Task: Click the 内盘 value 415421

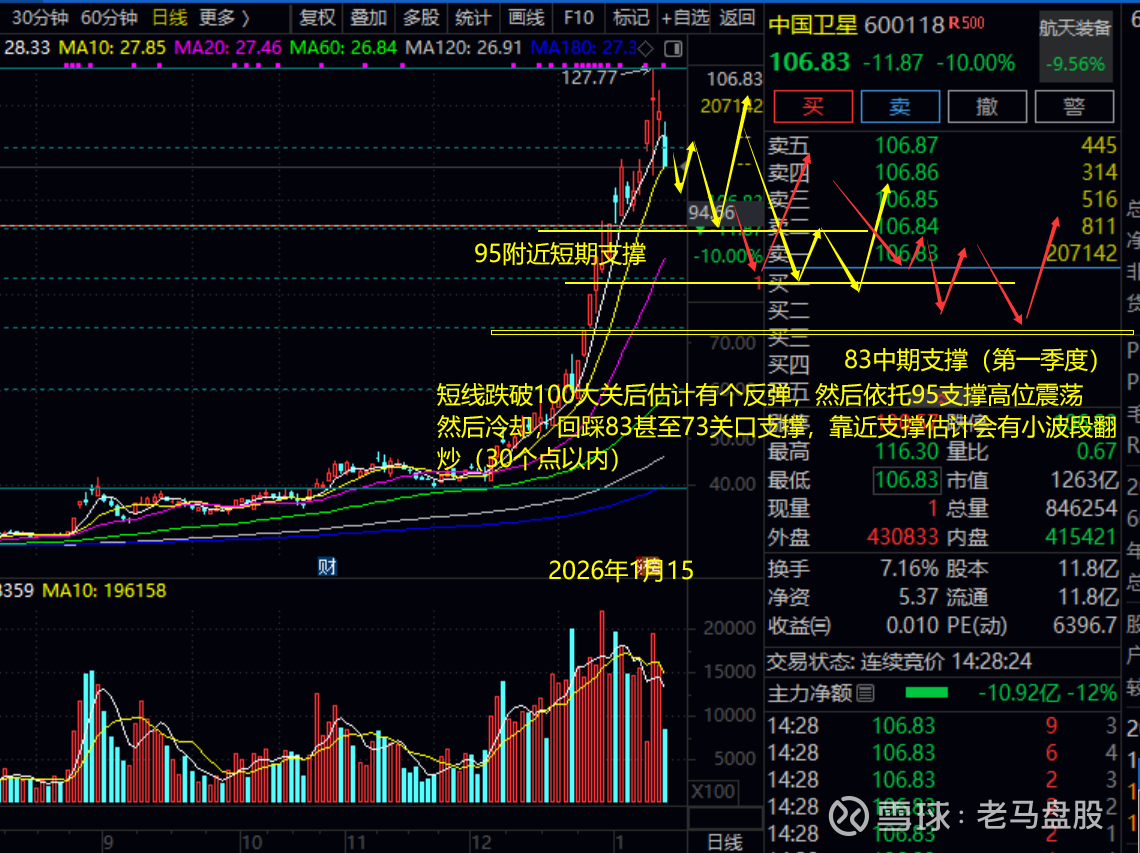Action: tap(1080, 537)
